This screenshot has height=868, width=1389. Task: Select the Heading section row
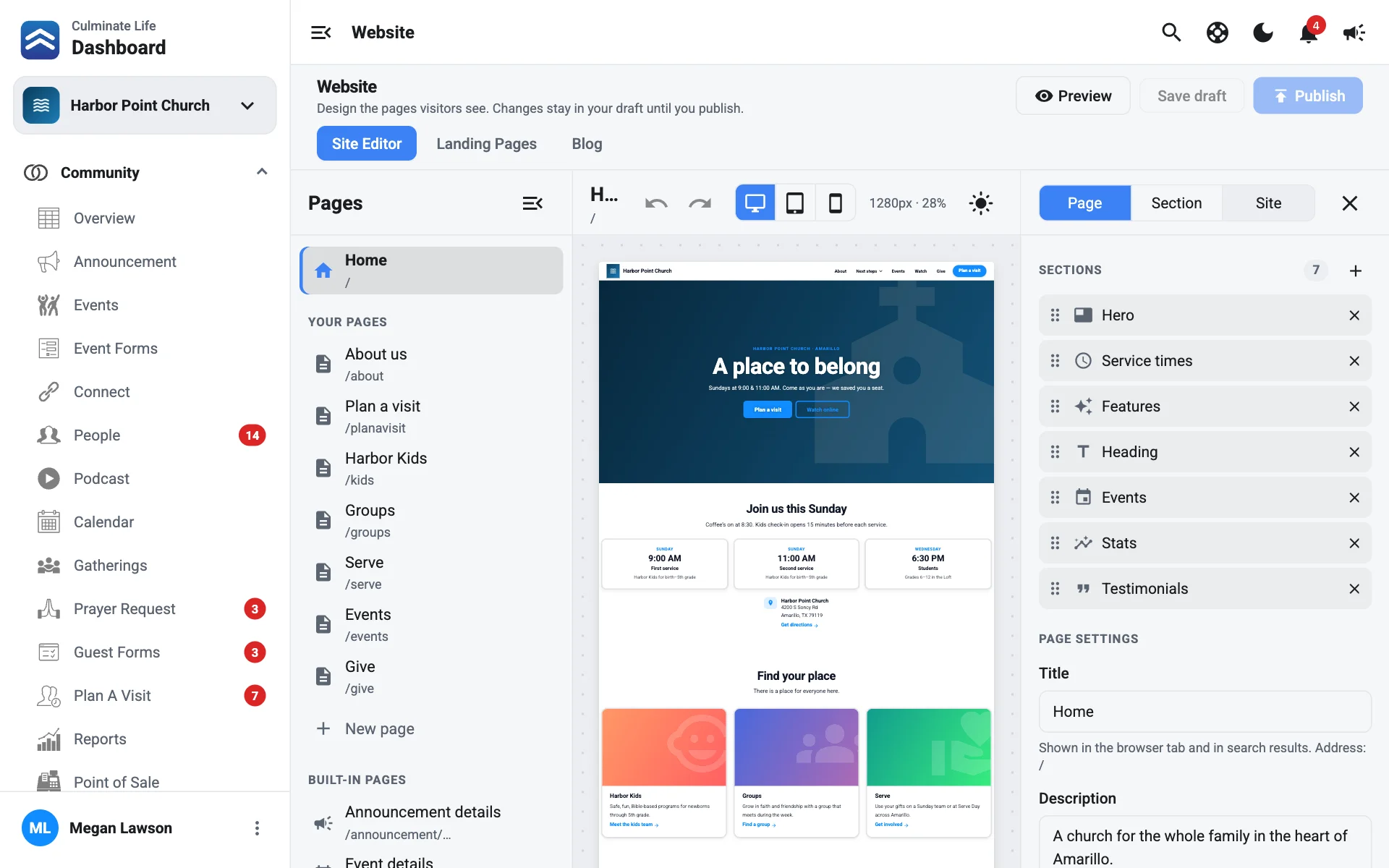point(1205,452)
